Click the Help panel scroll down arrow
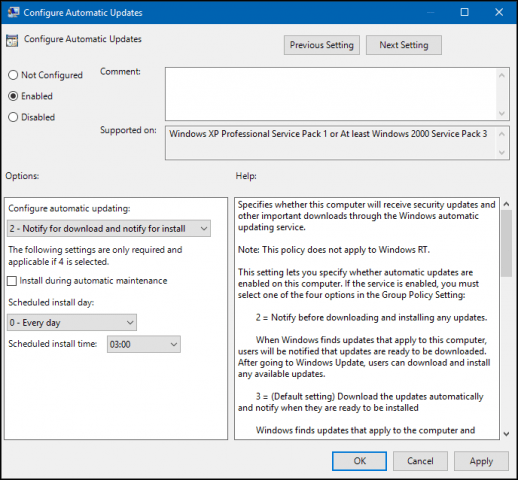Screen dimensions: 518x480 [x=506, y=434]
